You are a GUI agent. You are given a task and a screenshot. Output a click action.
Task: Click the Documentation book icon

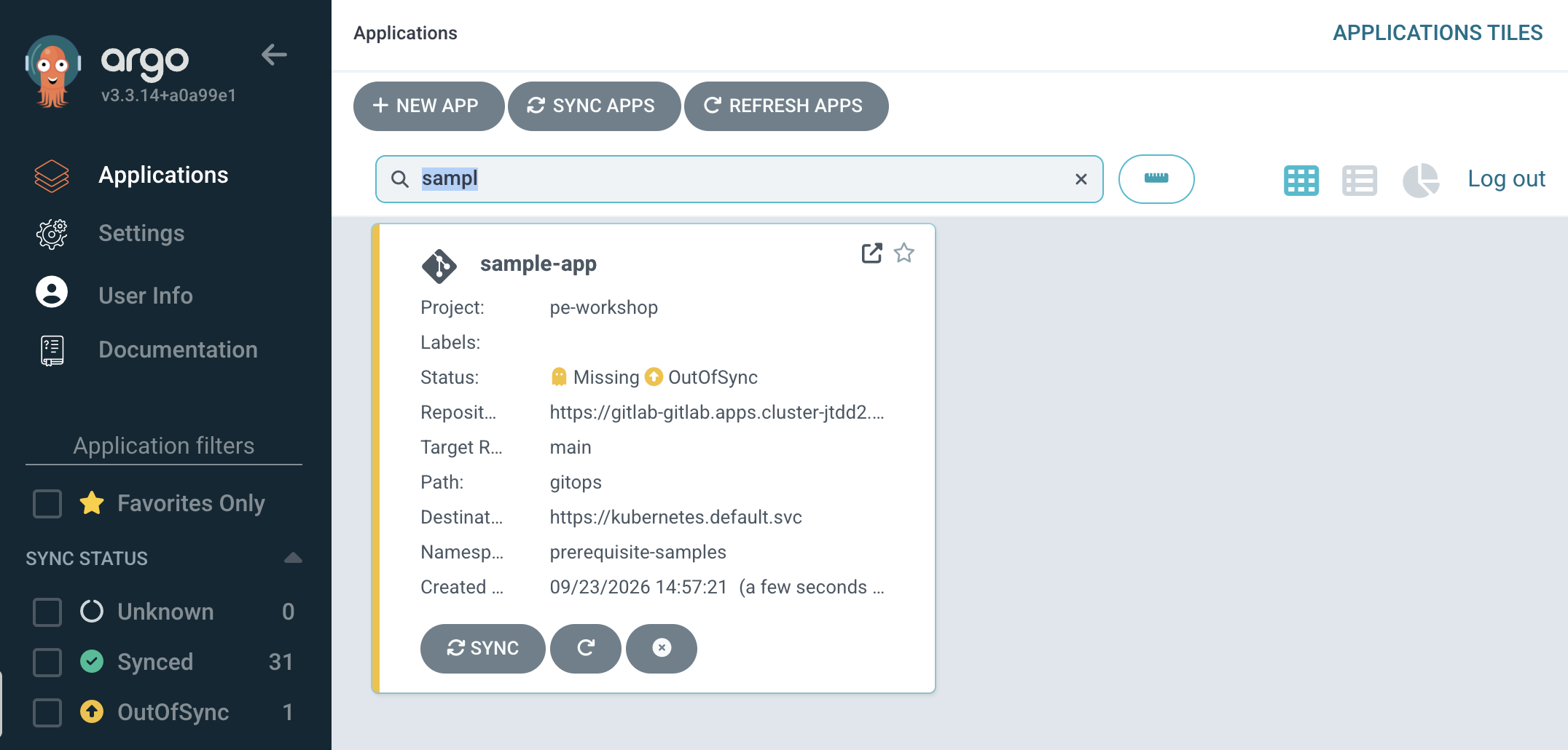[x=52, y=350]
